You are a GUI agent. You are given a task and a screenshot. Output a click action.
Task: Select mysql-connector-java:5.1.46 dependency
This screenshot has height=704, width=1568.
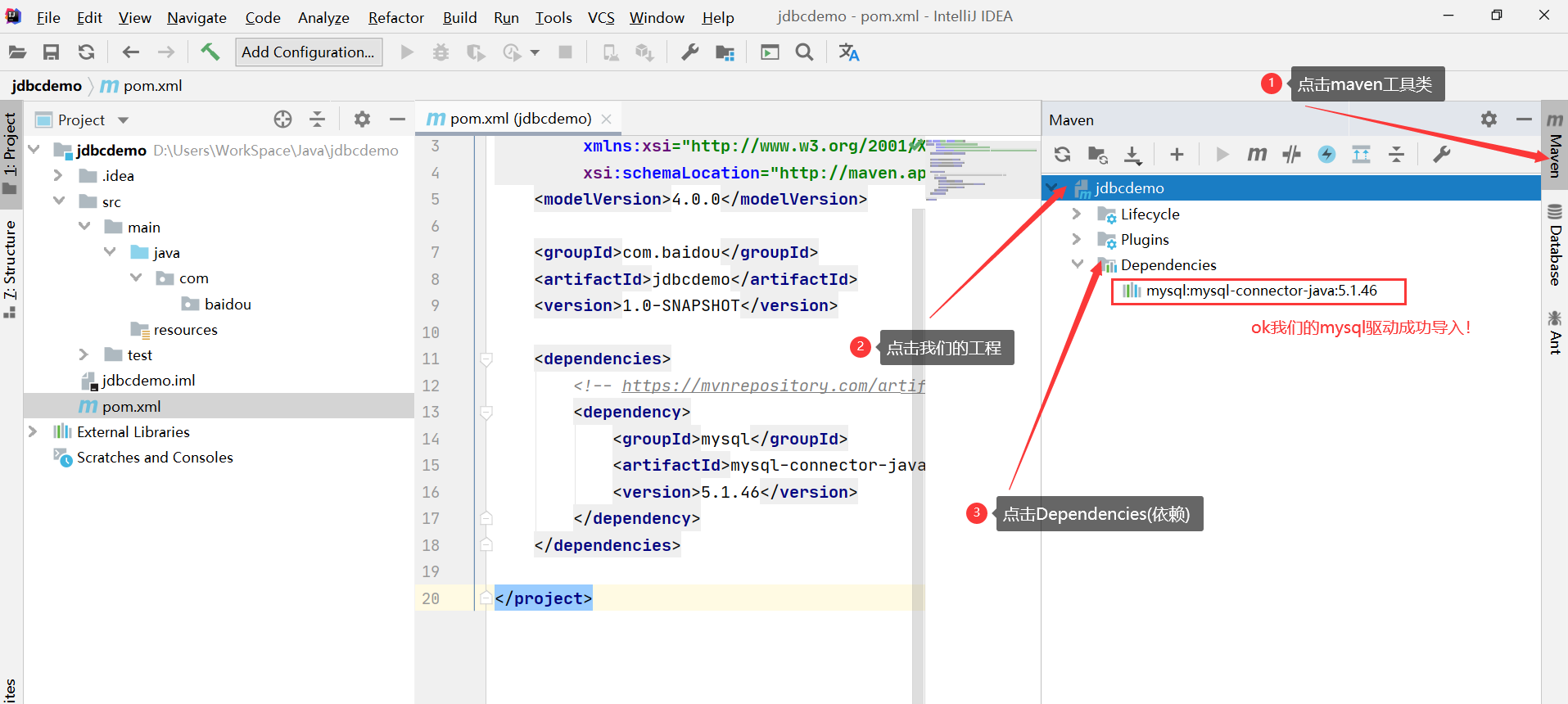pos(1261,291)
